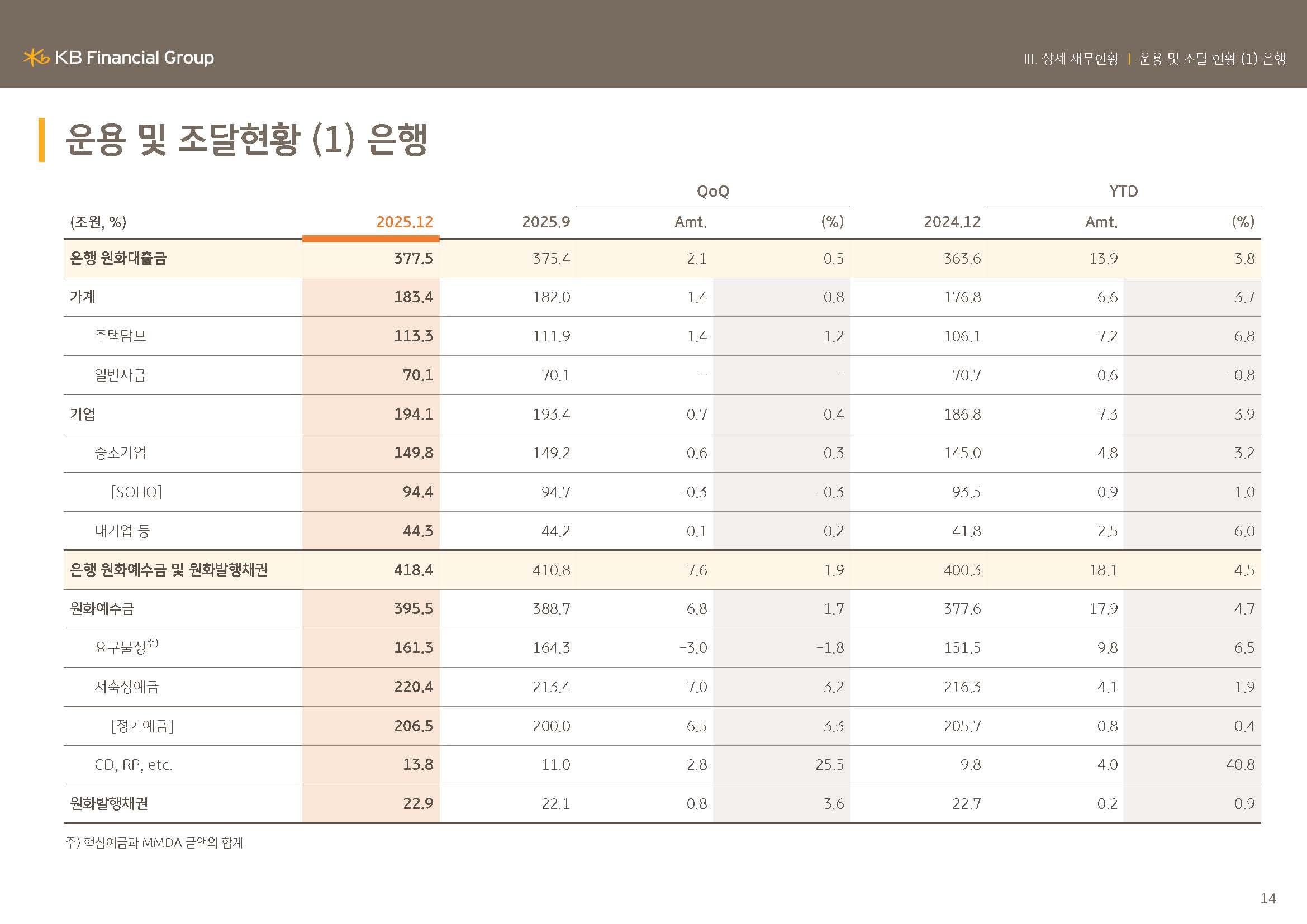Click the KB Financial Group brand text

(x=134, y=58)
